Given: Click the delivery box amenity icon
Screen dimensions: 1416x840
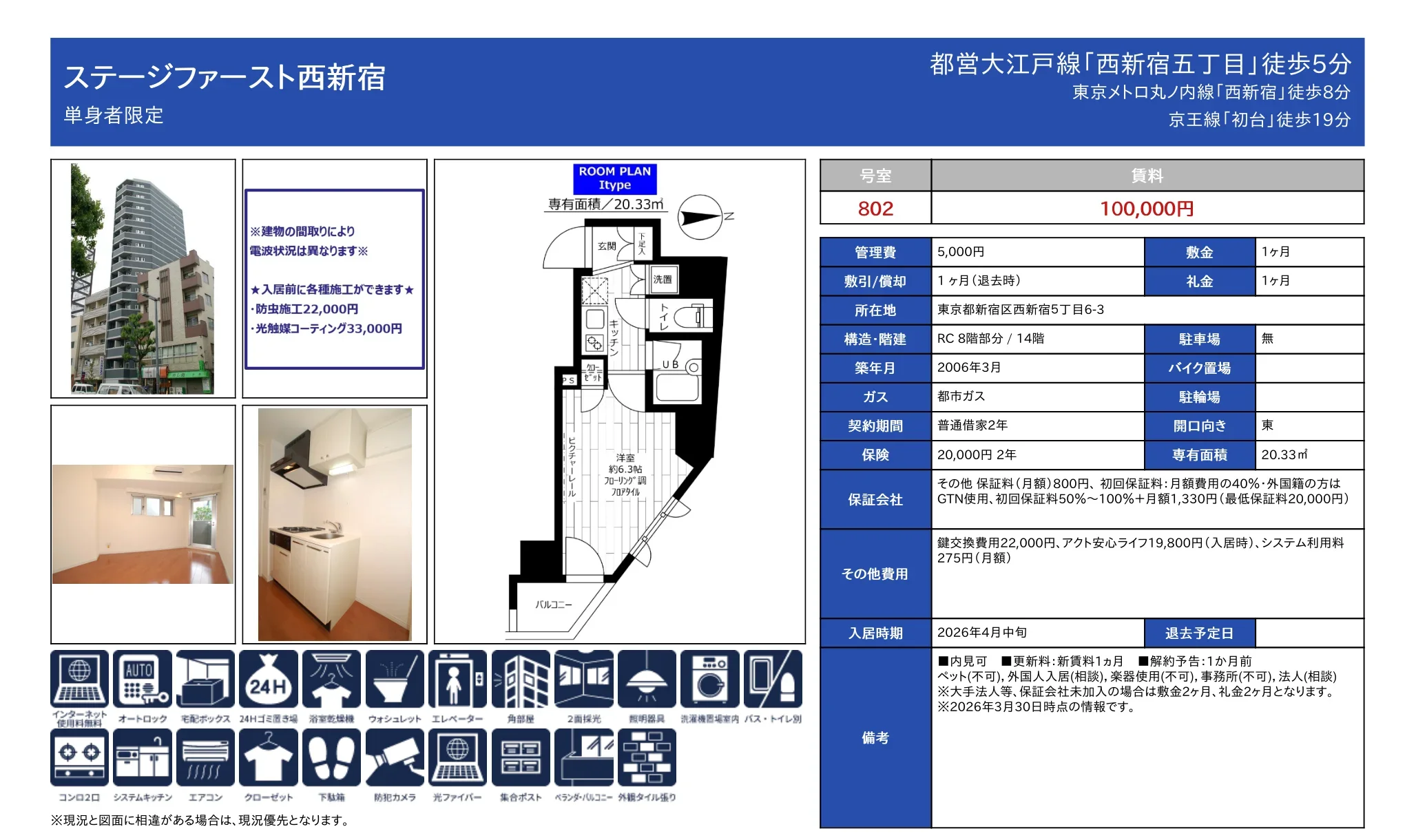Looking at the screenshot, I should coord(205,679).
